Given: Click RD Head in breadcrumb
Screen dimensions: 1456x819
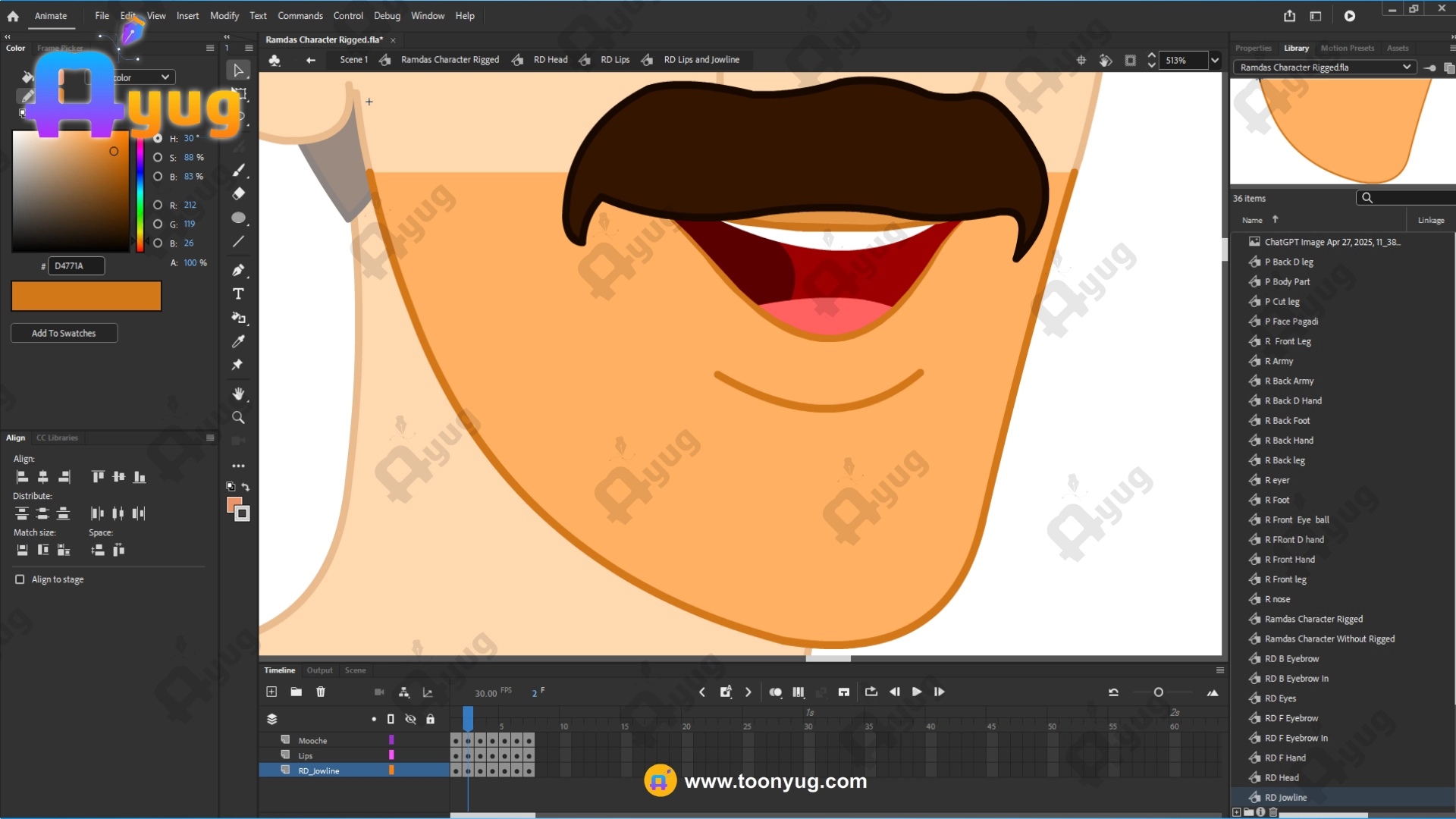Looking at the screenshot, I should coord(550,60).
